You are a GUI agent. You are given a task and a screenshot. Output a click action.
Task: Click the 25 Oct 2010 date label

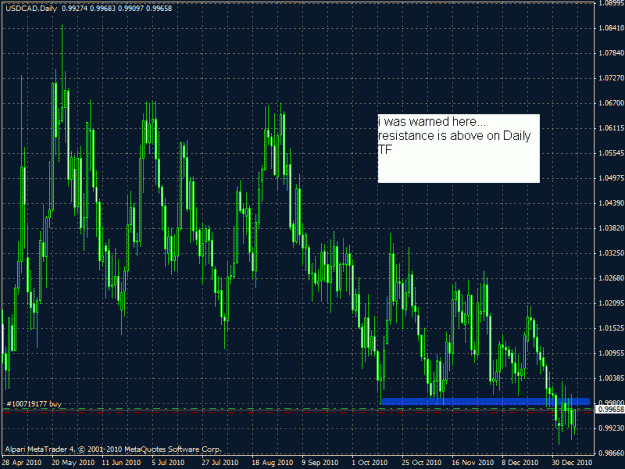coord(421,463)
